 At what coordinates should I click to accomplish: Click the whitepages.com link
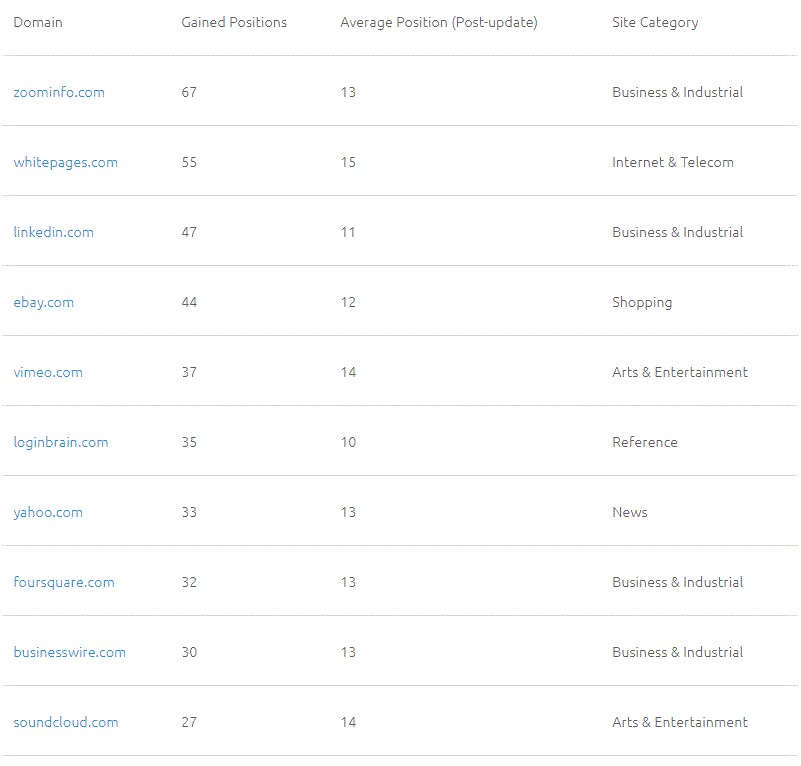[x=65, y=162]
